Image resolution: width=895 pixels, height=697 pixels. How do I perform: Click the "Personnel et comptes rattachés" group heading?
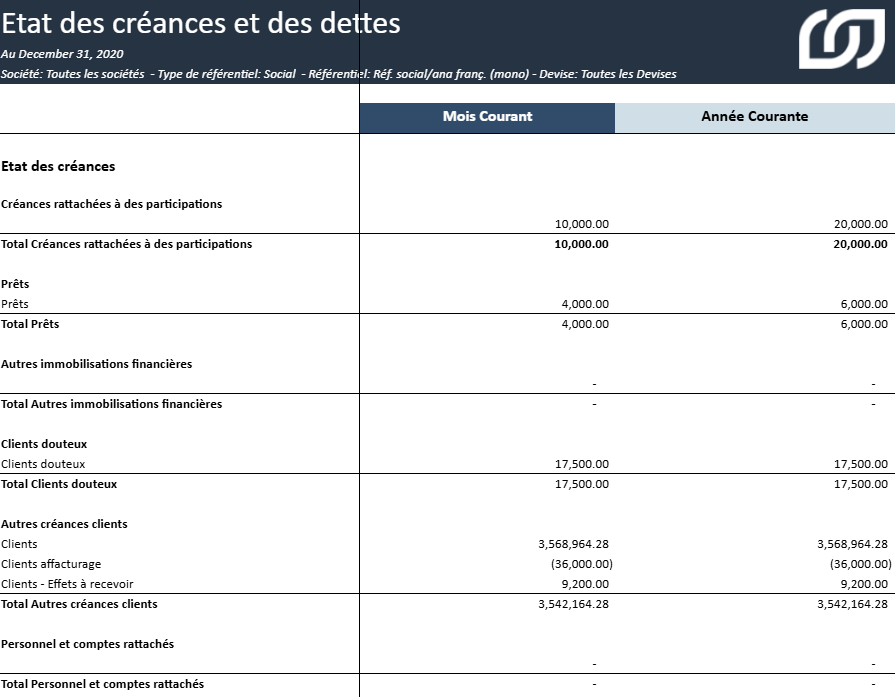tap(87, 644)
